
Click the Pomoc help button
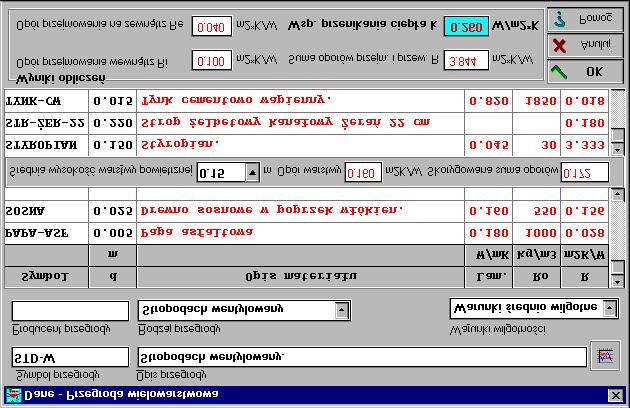tap(585, 20)
